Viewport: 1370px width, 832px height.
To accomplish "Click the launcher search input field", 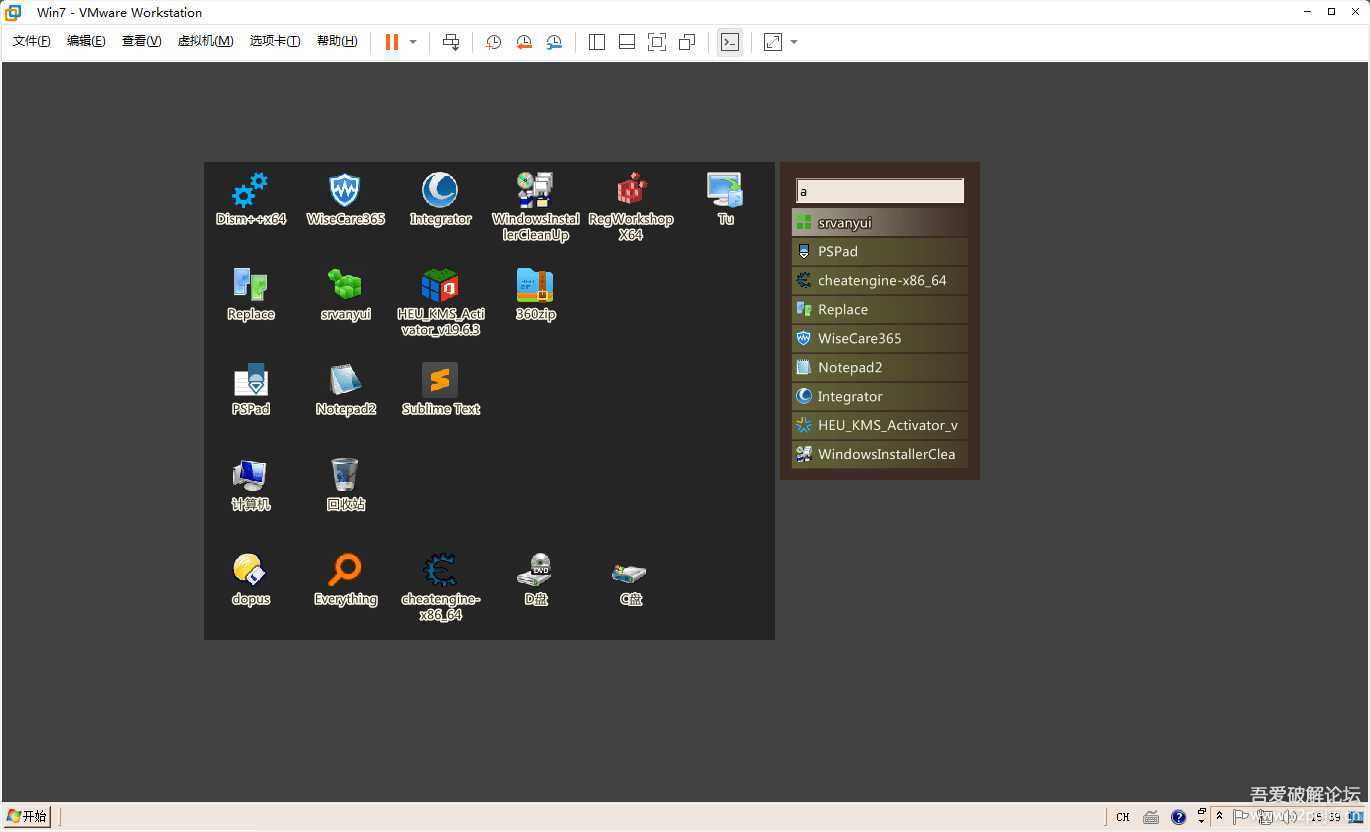I will pyautogui.click(x=880, y=191).
